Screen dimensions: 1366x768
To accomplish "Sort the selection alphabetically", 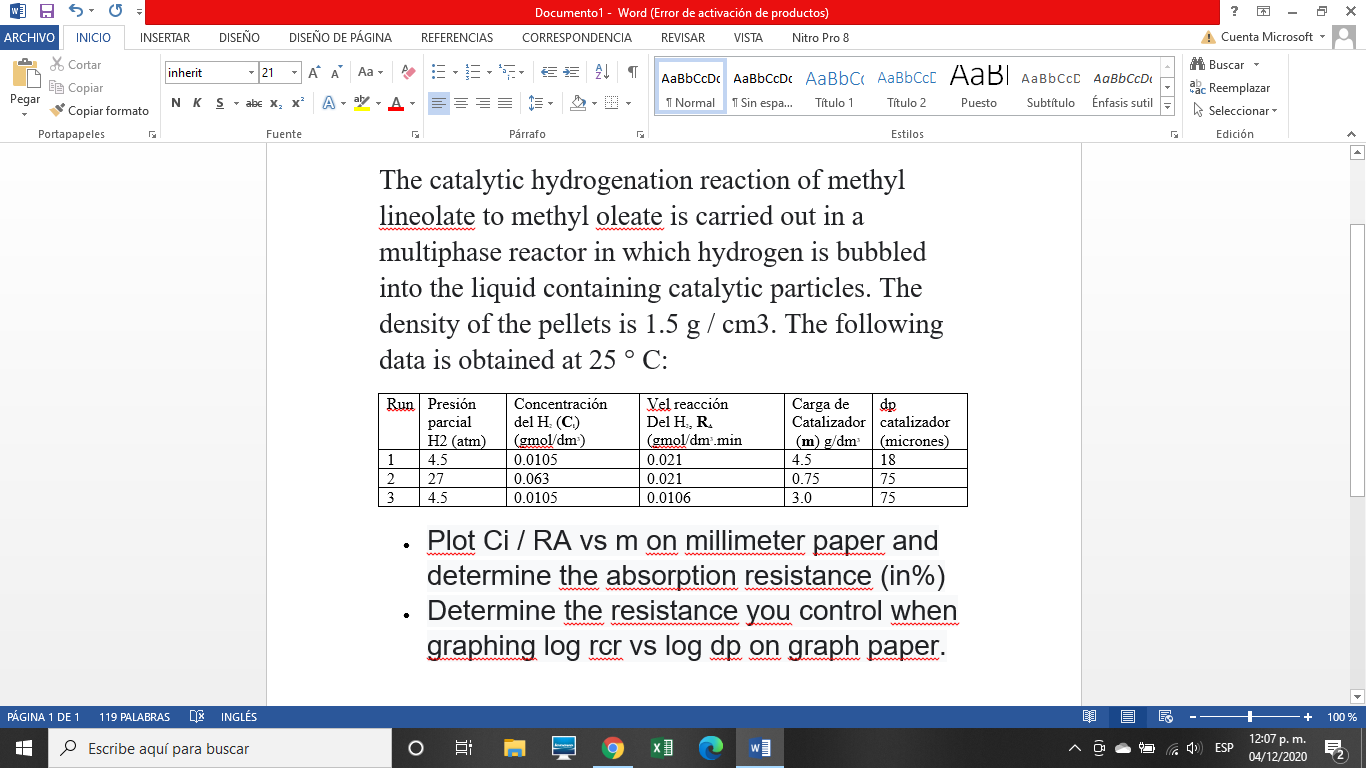I will coord(602,72).
